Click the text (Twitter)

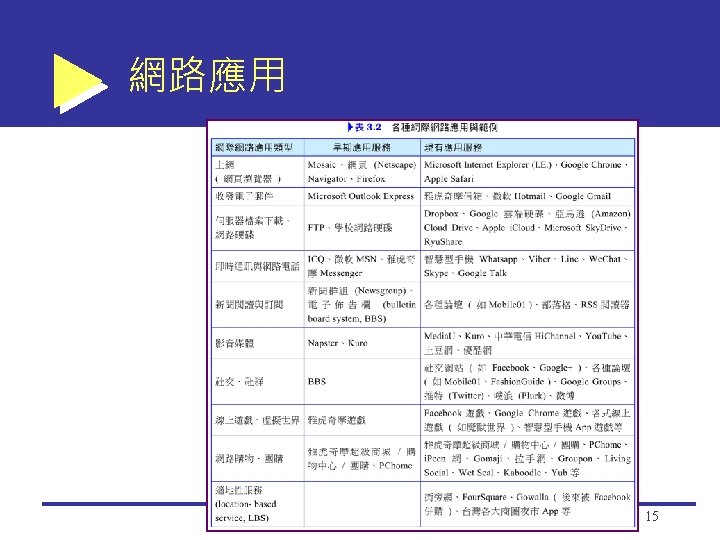tap(466, 396)
